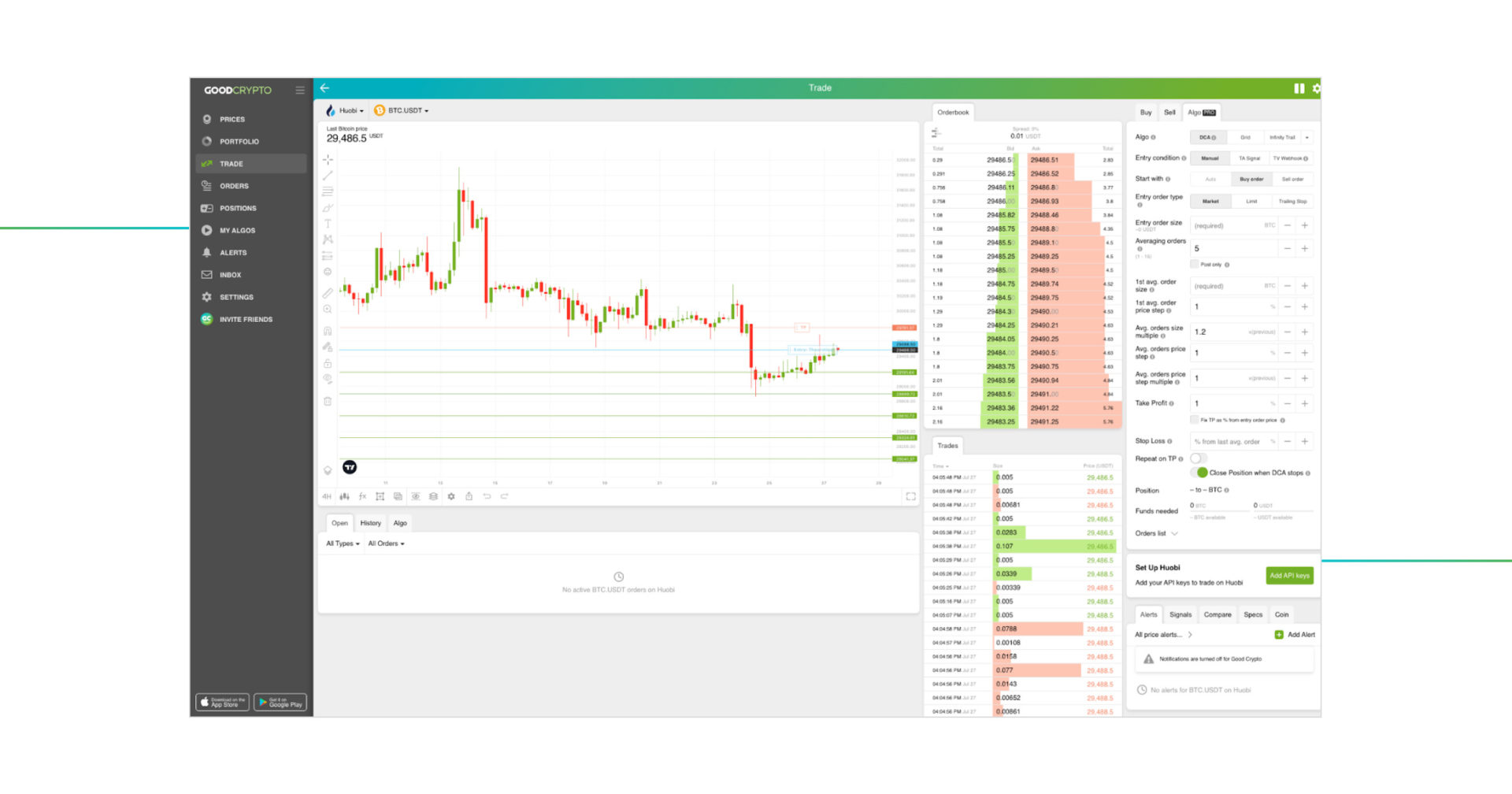This screenshot has height=794, width=1512.
Task: Open indicators via the fx icon
Action: 362,496
